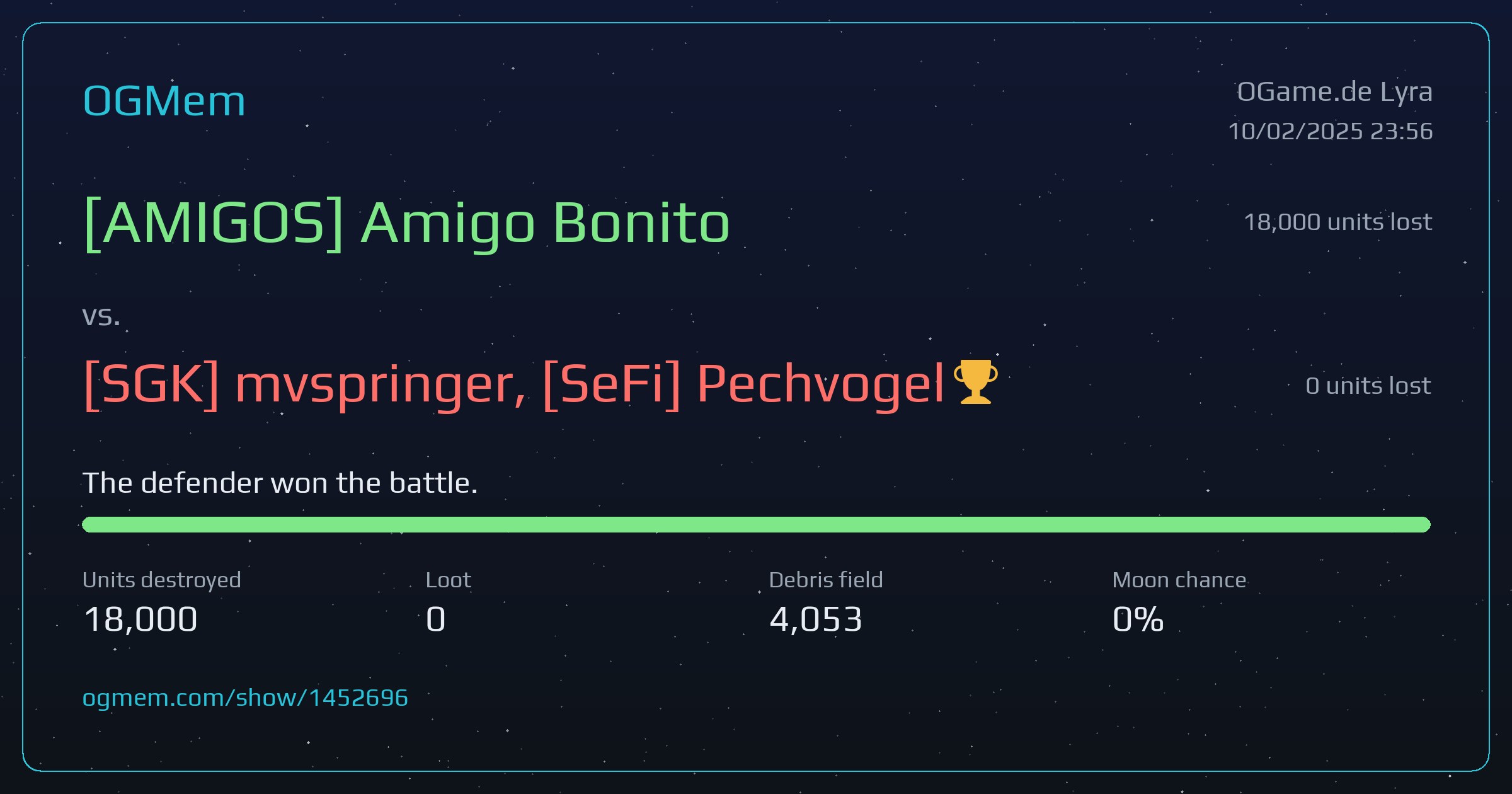Click the battle date 10/02/2025 23:56
1512x794 pixels.
[1331, 131]
